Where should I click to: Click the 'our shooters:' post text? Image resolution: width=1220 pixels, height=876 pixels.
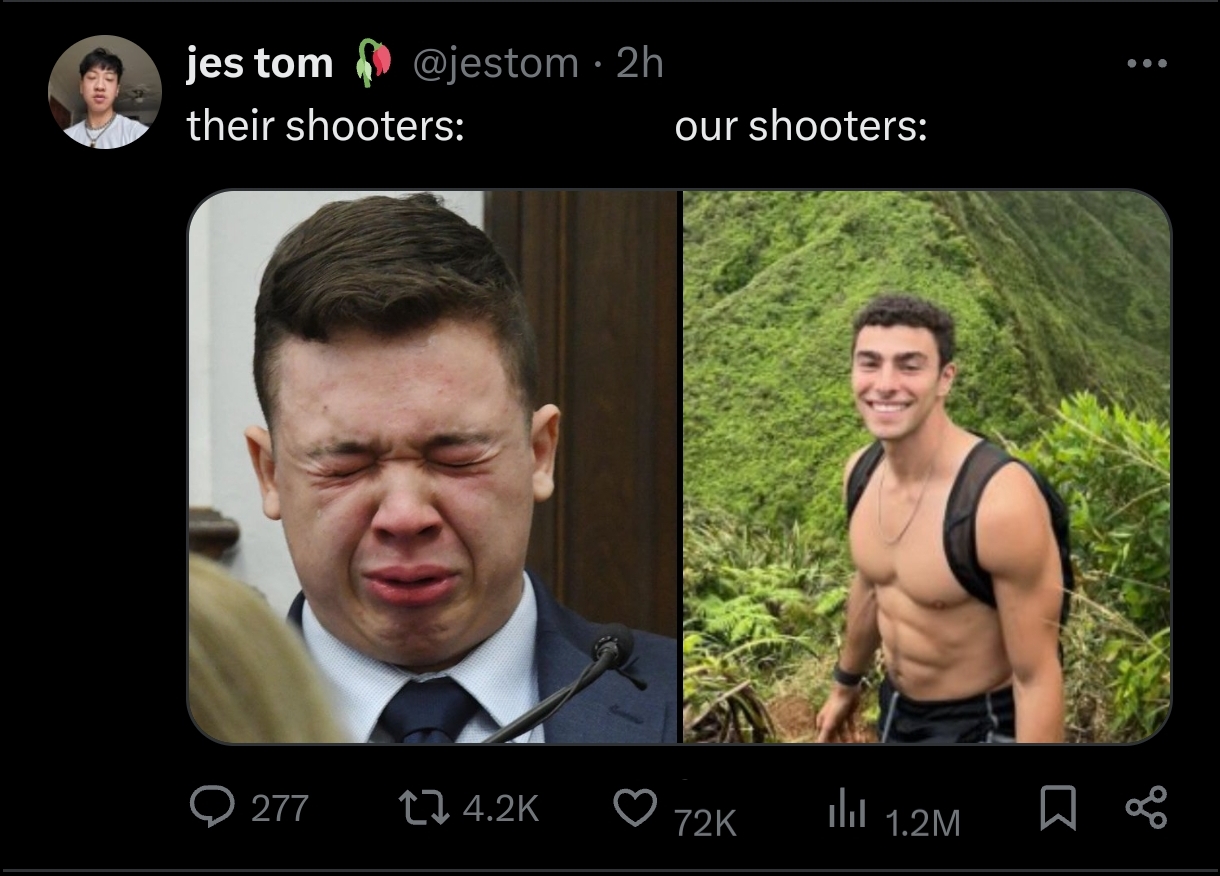coord(801,127)
